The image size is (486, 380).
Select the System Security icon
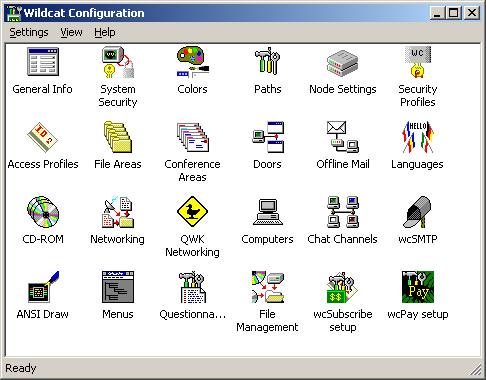click(118, 62)
